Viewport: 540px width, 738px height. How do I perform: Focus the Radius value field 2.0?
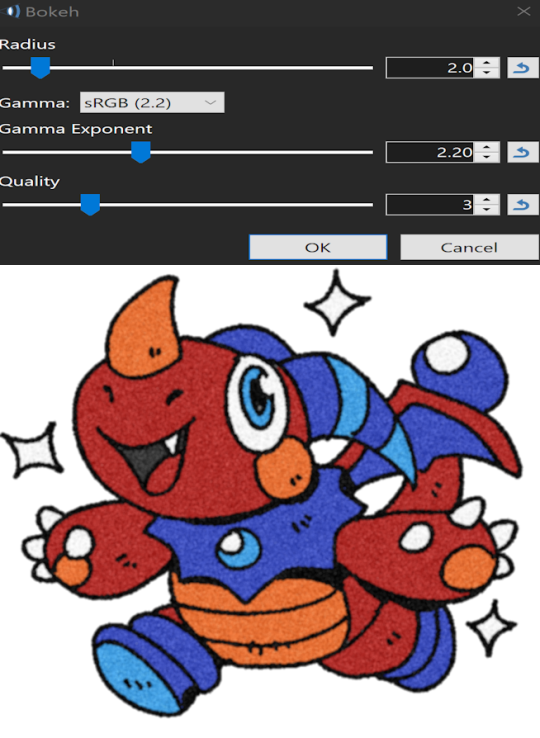point(430,68)
